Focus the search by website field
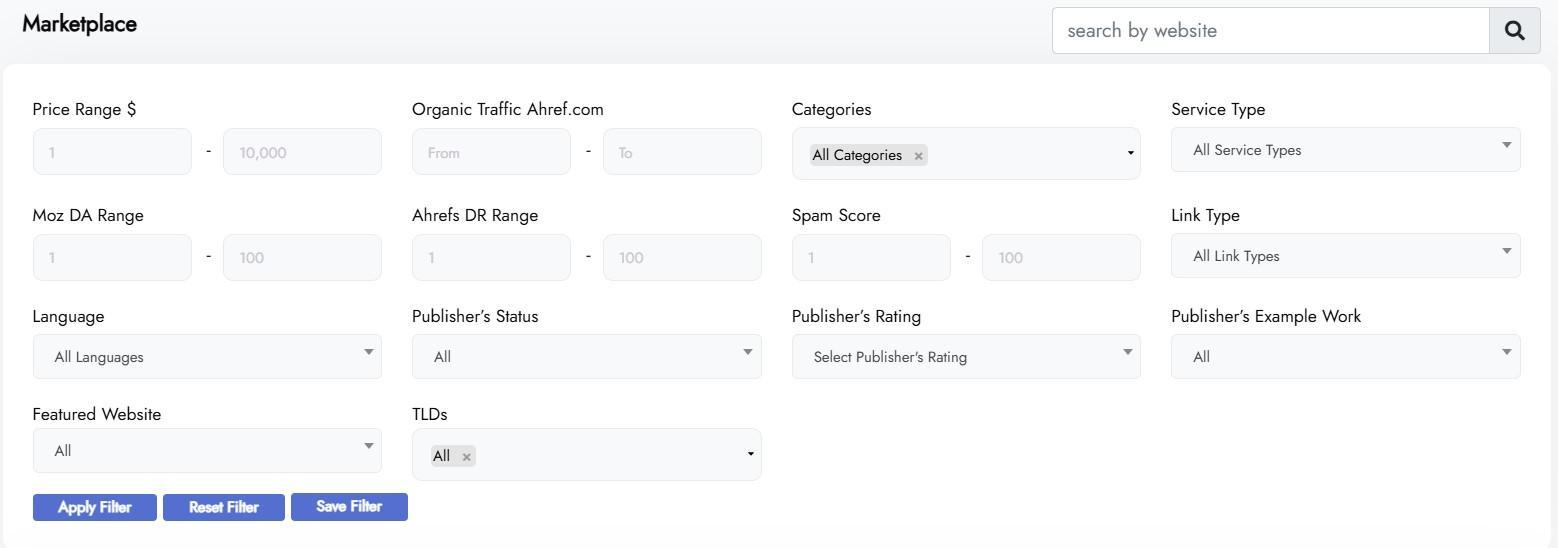Viewport: 1558px width, 548px height. 1270,31
